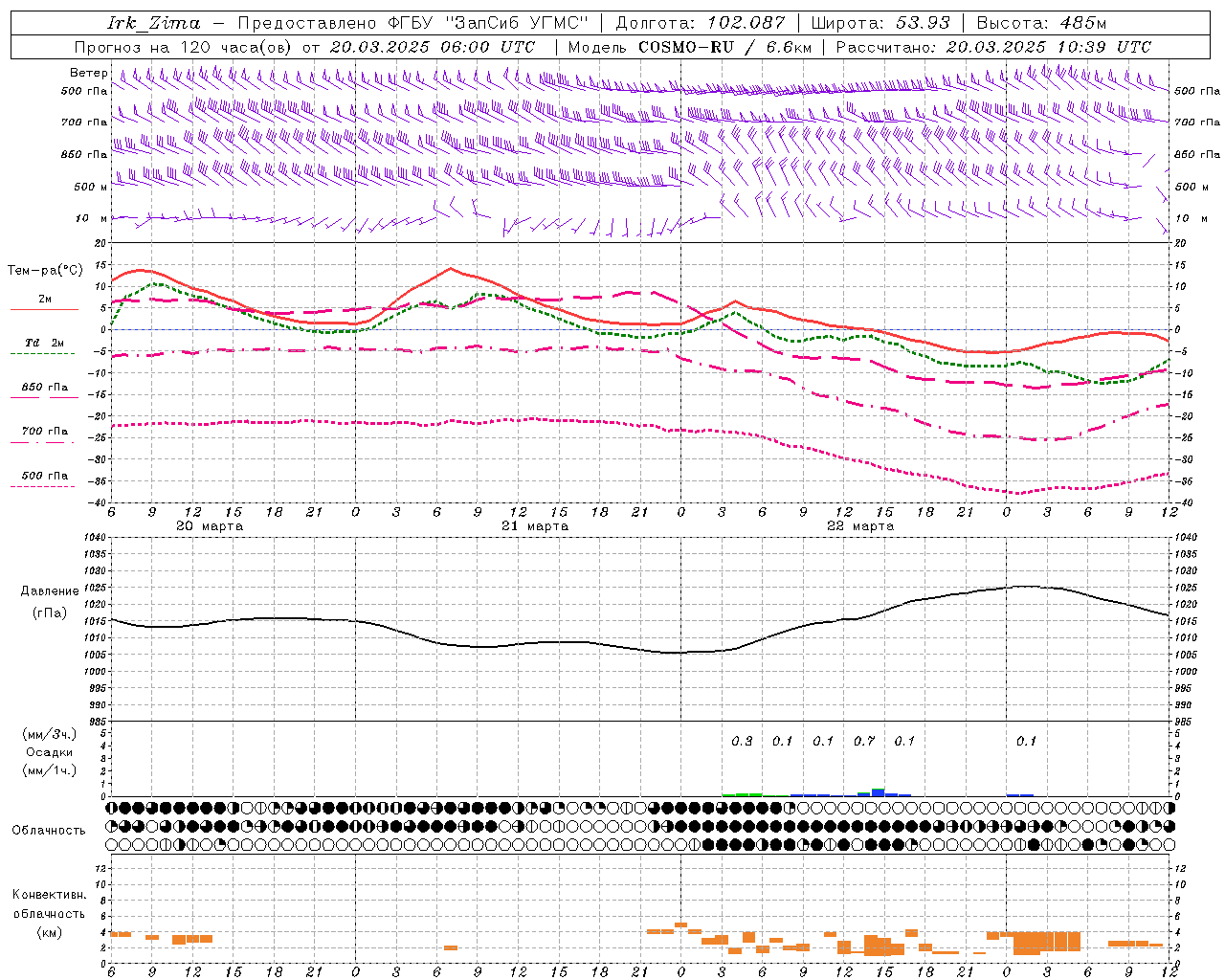Click the "21 марта" date label

[x=535, y=526]
